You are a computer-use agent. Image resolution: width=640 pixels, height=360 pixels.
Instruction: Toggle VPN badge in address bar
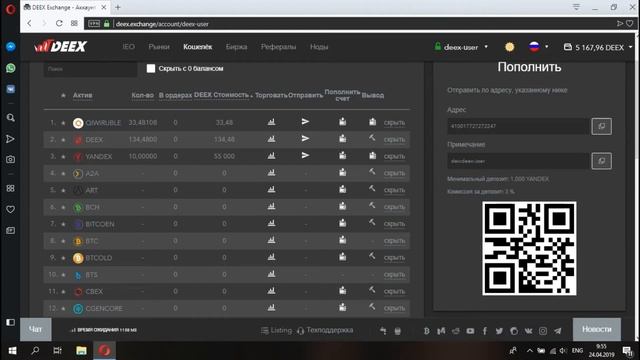[94, 24]
